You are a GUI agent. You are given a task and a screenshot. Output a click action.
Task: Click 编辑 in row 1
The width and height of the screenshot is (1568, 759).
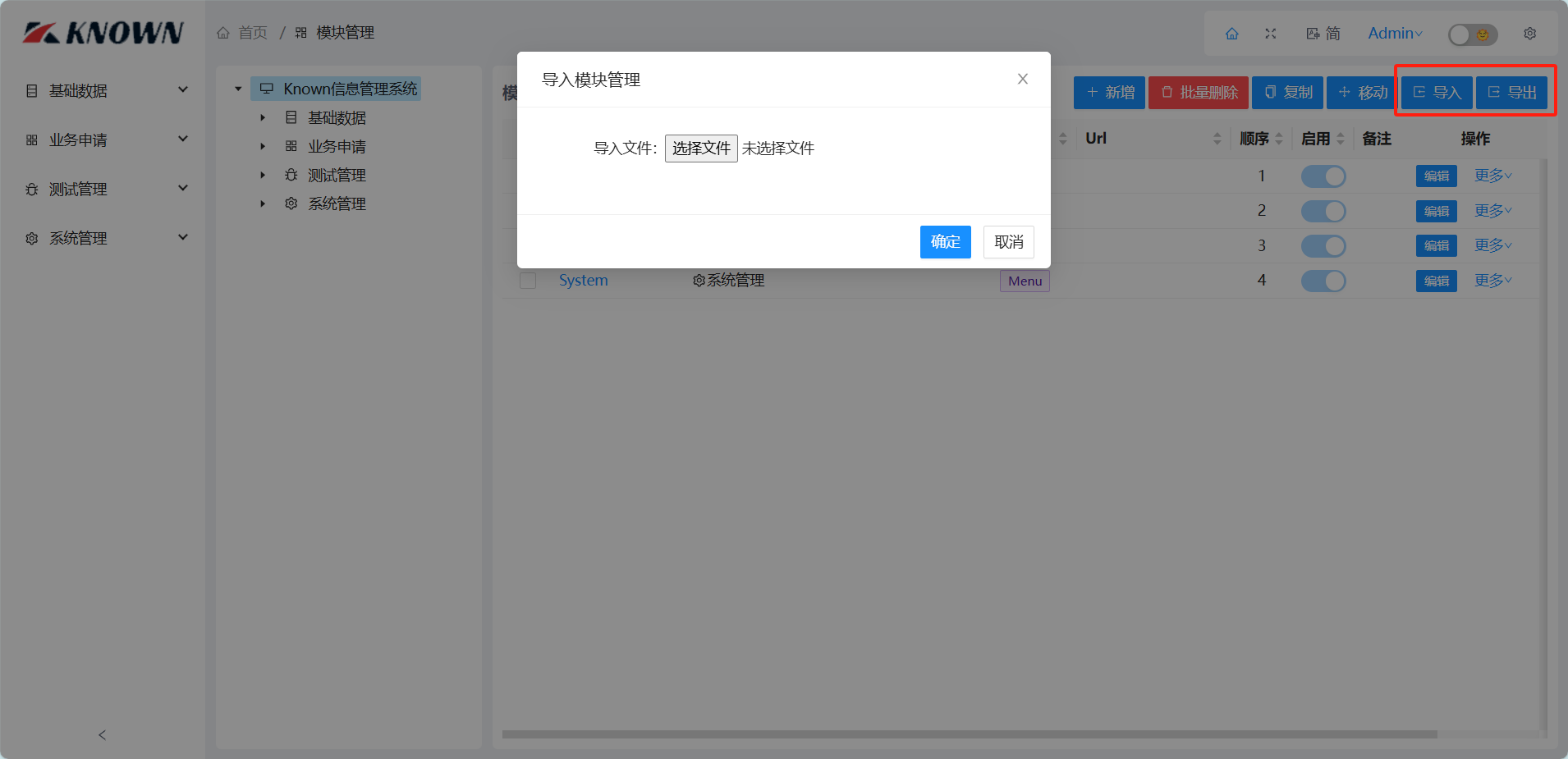[1436, 176]
